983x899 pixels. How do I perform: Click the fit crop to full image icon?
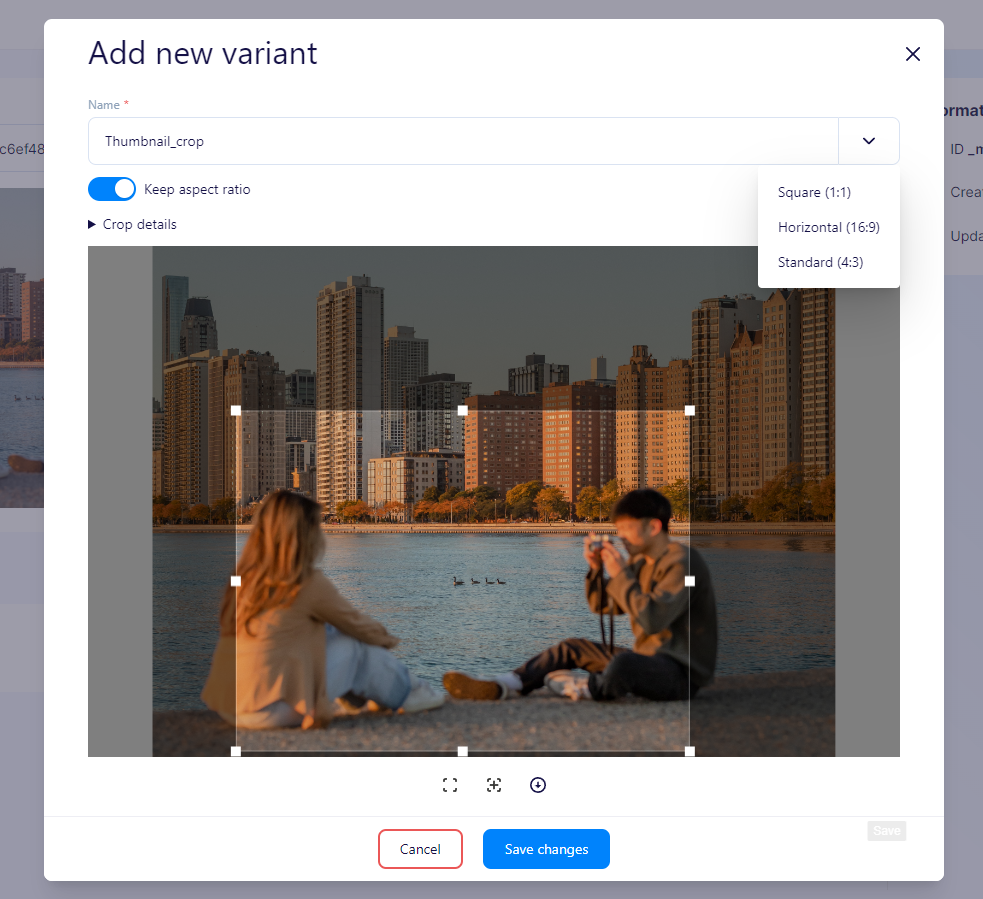coord(449,785)
